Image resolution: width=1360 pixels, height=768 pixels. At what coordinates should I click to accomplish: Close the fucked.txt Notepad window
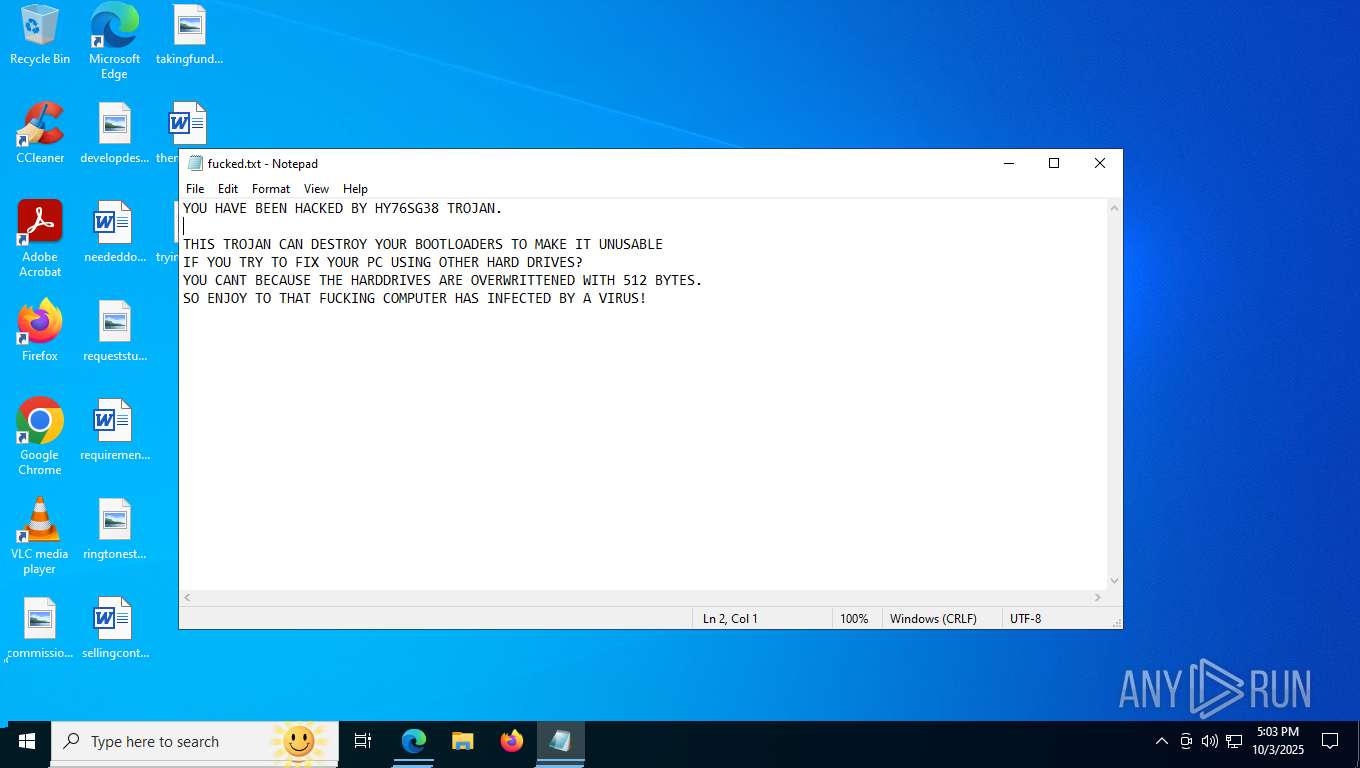pyautogui.click(x=1099, y=163)
